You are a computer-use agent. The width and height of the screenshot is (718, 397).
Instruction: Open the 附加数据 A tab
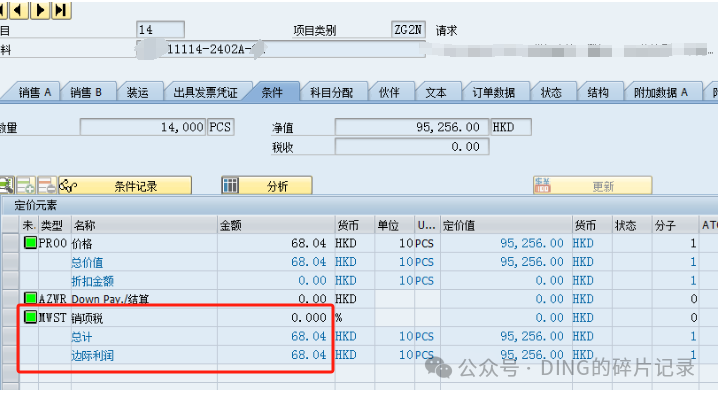661,92
